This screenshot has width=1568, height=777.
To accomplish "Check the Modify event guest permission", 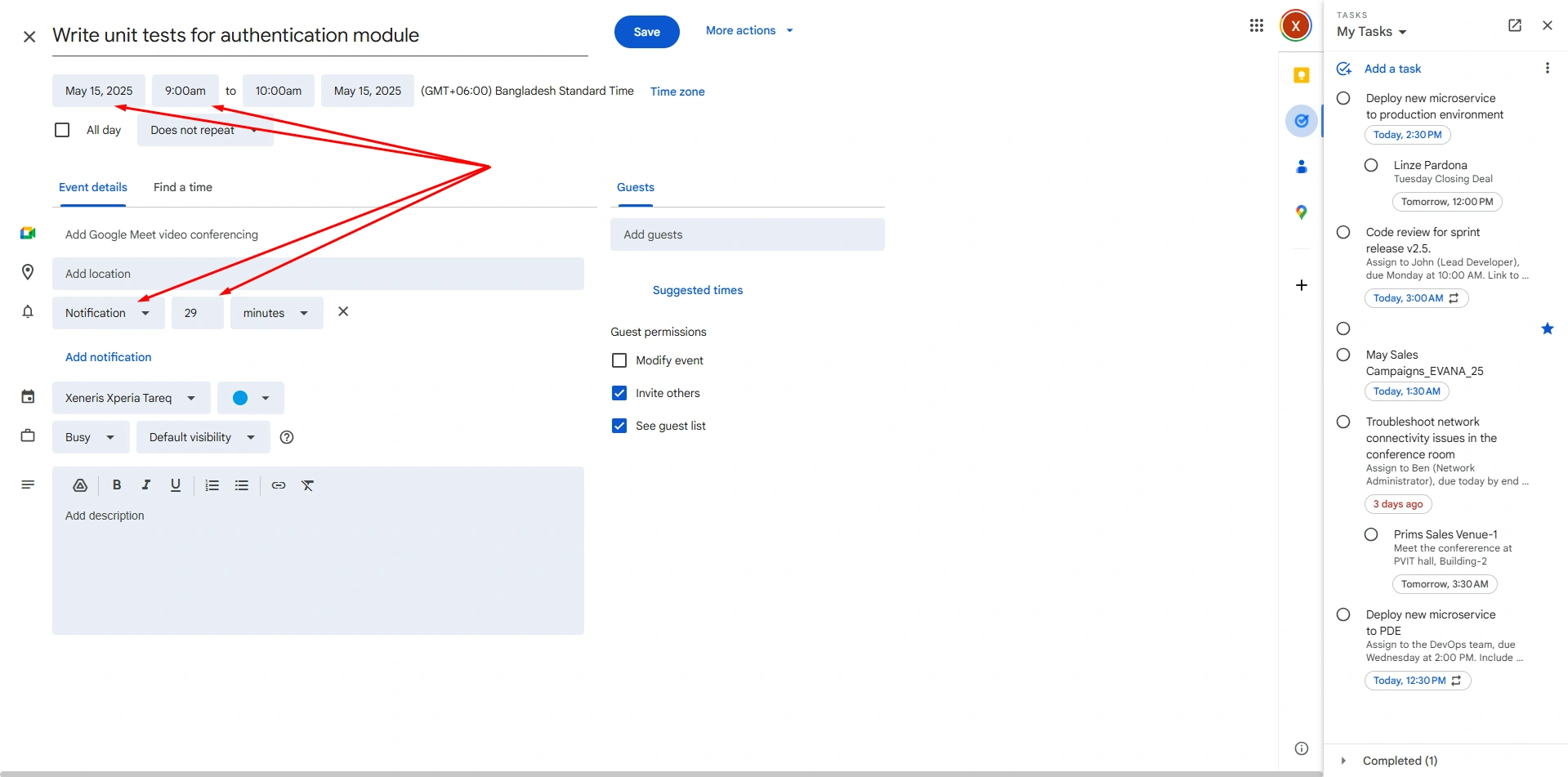I will coord(619,360).
